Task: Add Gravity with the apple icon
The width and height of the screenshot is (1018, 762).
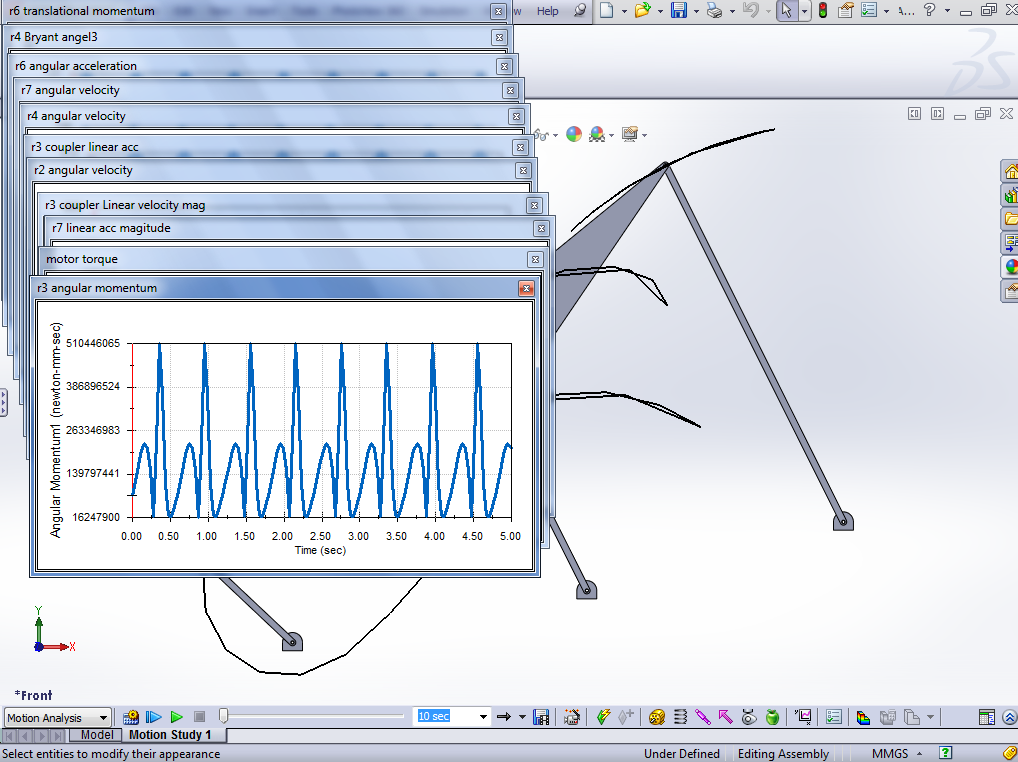Action: coord(772,717)
